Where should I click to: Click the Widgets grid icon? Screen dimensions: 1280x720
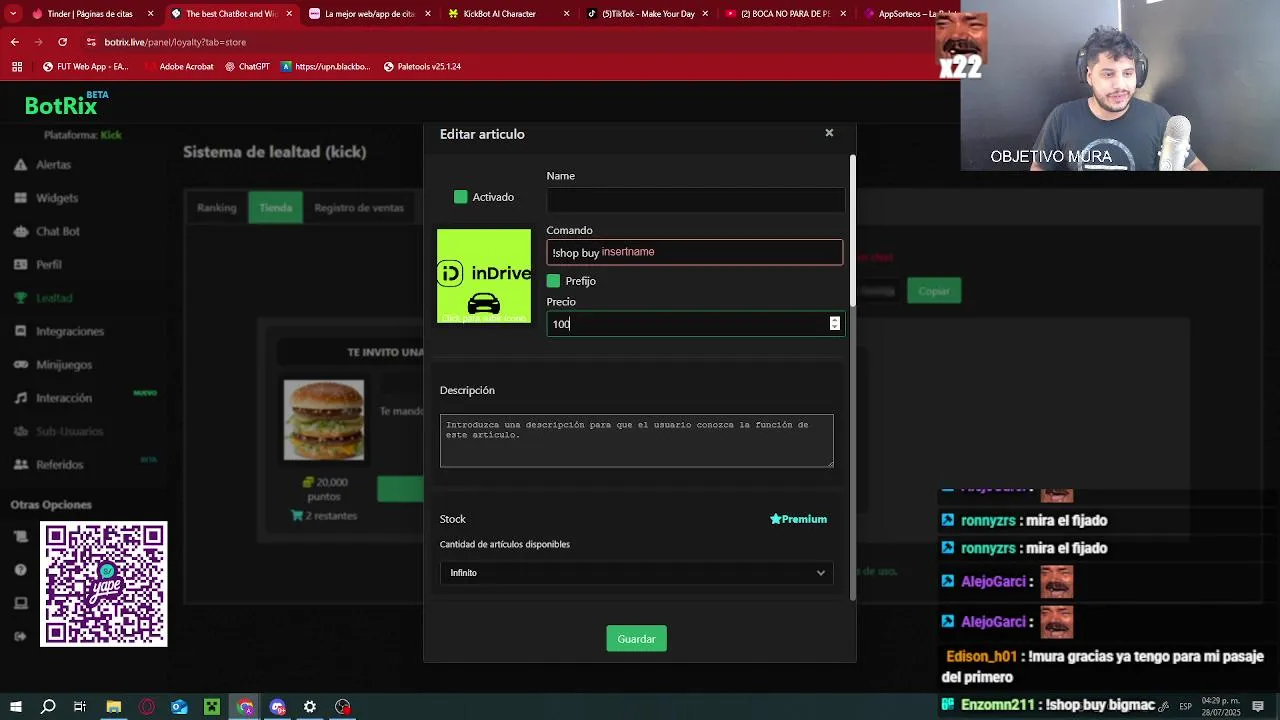[x=20, y=198]
